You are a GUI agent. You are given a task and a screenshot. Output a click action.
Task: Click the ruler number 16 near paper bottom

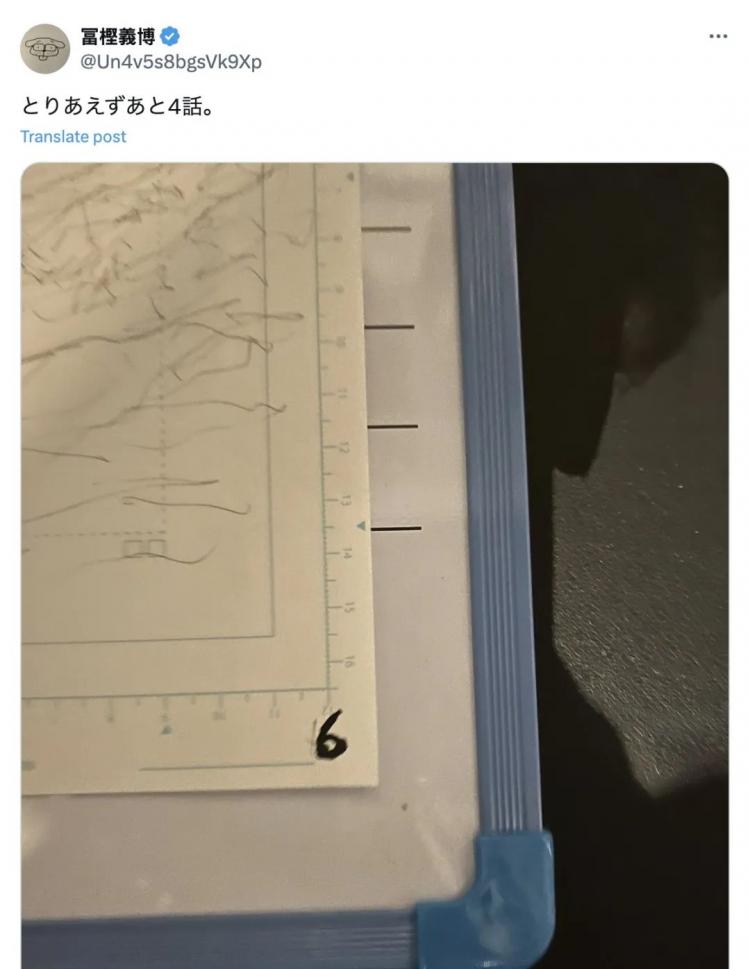(x=349, y=662)
